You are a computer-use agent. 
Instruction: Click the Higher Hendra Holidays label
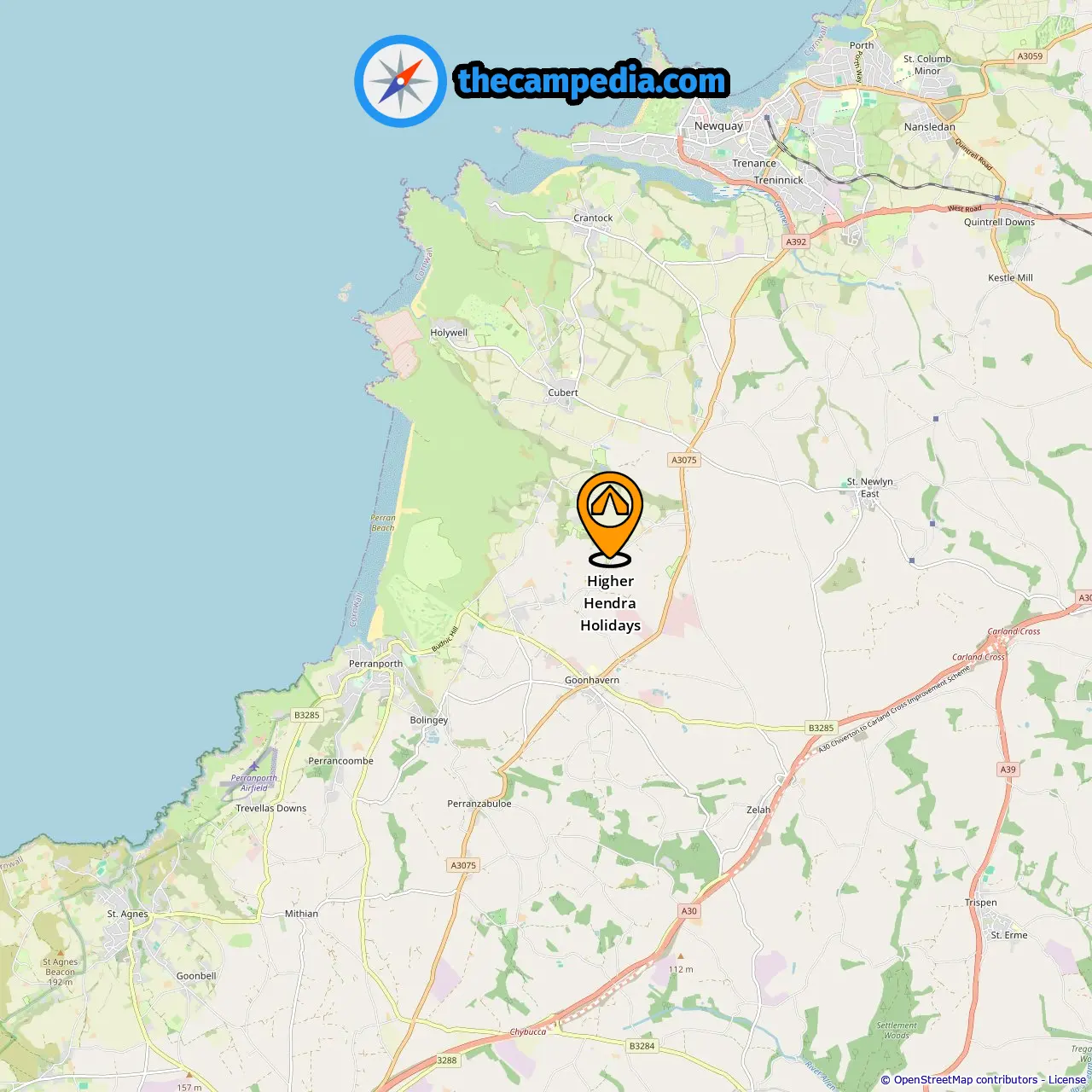pos(610,603)
